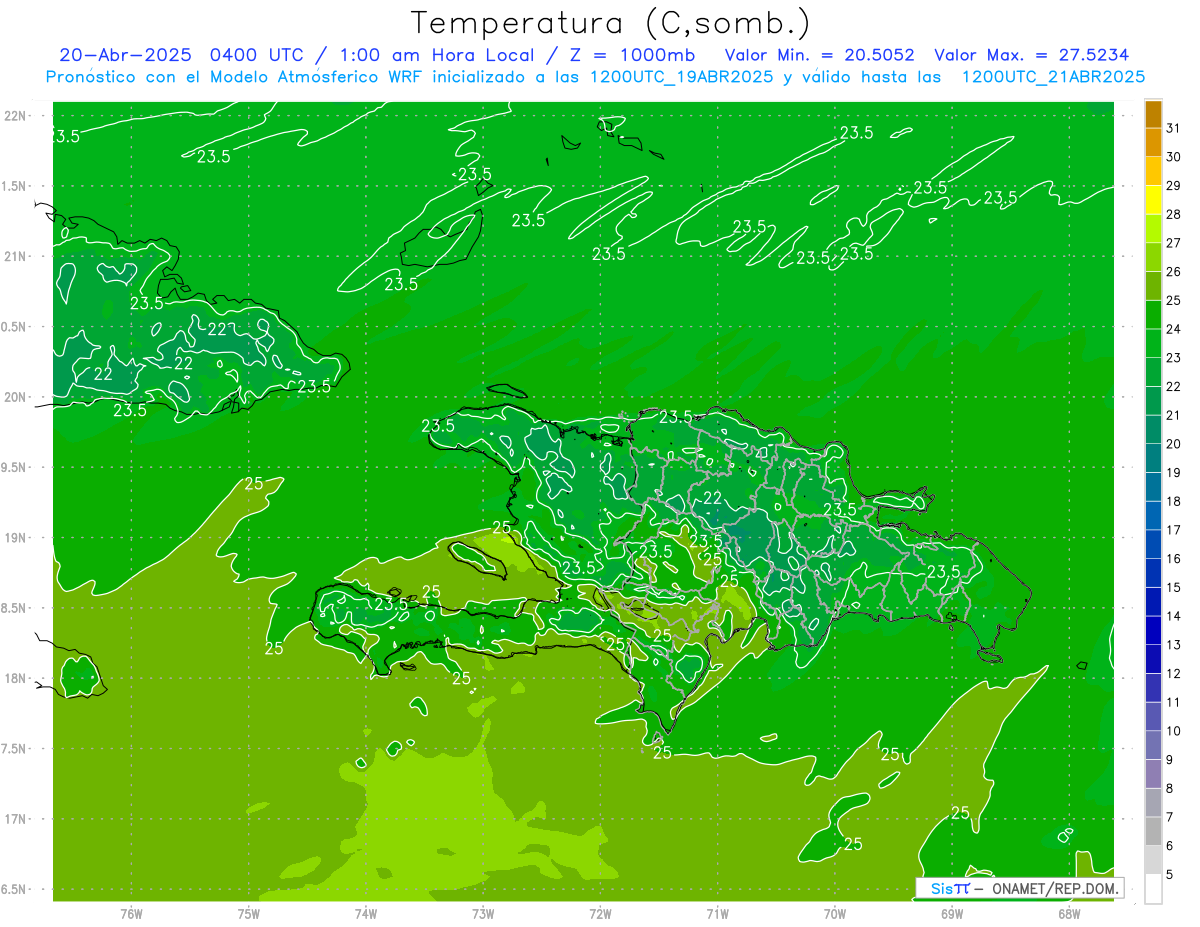Click 'Valor Max. = 27.5234' in header
Viewport: 1200px width, 927px height.
point(1031,55)
